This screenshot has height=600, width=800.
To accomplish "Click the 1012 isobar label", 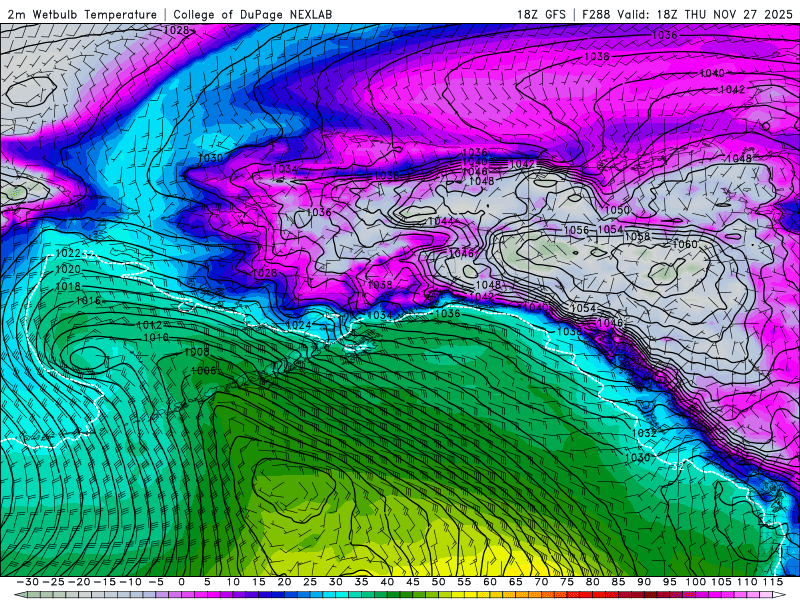I will (149, 326).
